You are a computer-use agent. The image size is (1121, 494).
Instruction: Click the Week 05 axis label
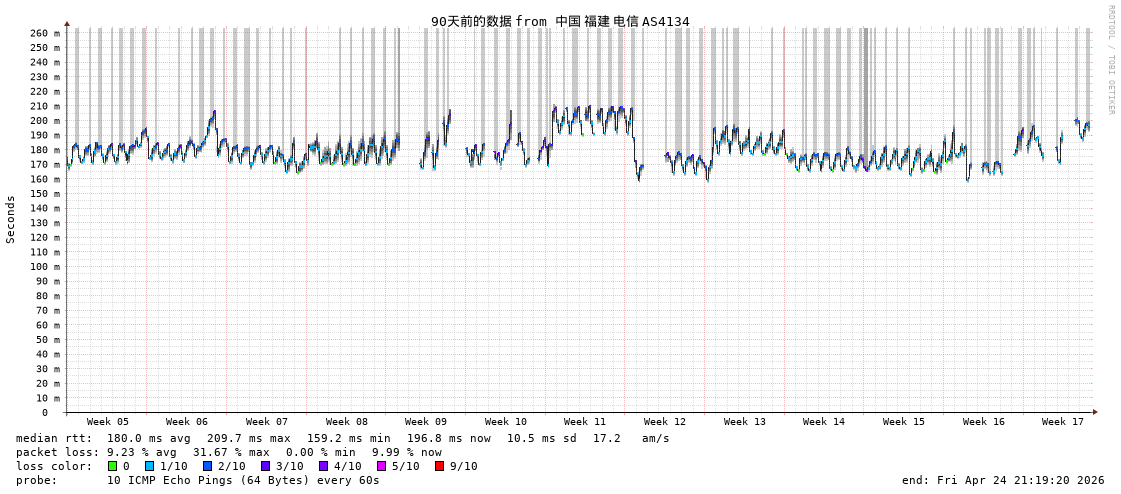point(107,422)
